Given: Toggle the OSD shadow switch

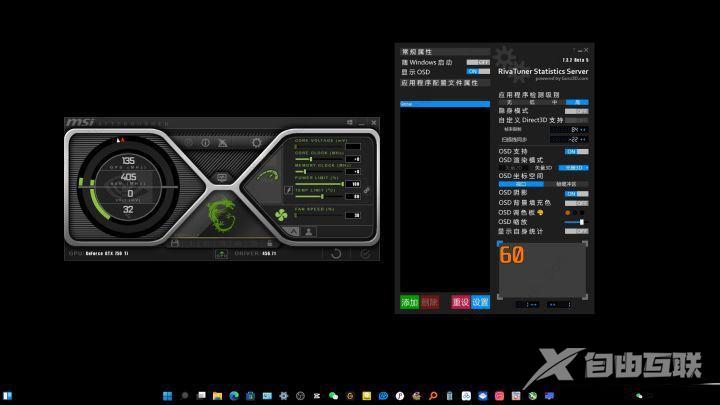Looking at the screenshot, I should [x=576, y=194].
